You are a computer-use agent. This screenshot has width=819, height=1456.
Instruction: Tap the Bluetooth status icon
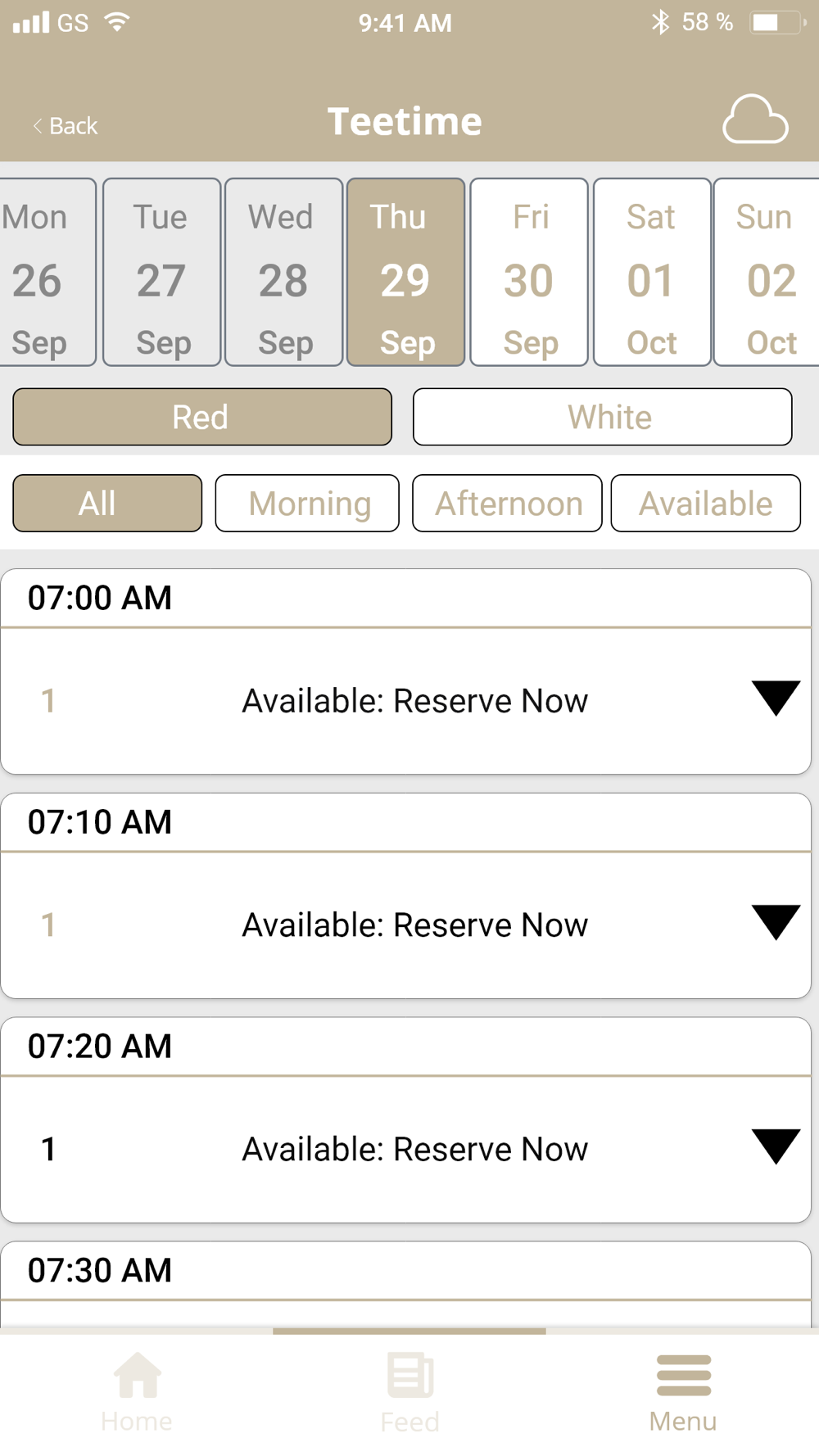(660, 22)
